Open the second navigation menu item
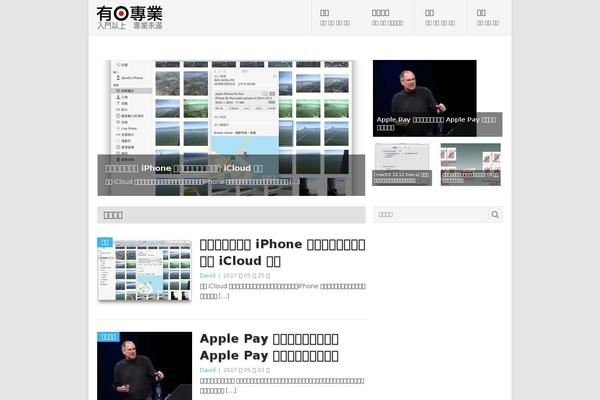 click(x=387, y=18)
